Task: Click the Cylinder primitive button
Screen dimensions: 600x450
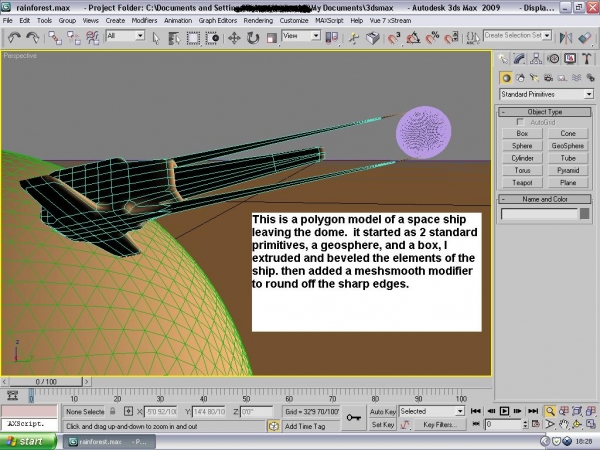Action: [522, 158]
